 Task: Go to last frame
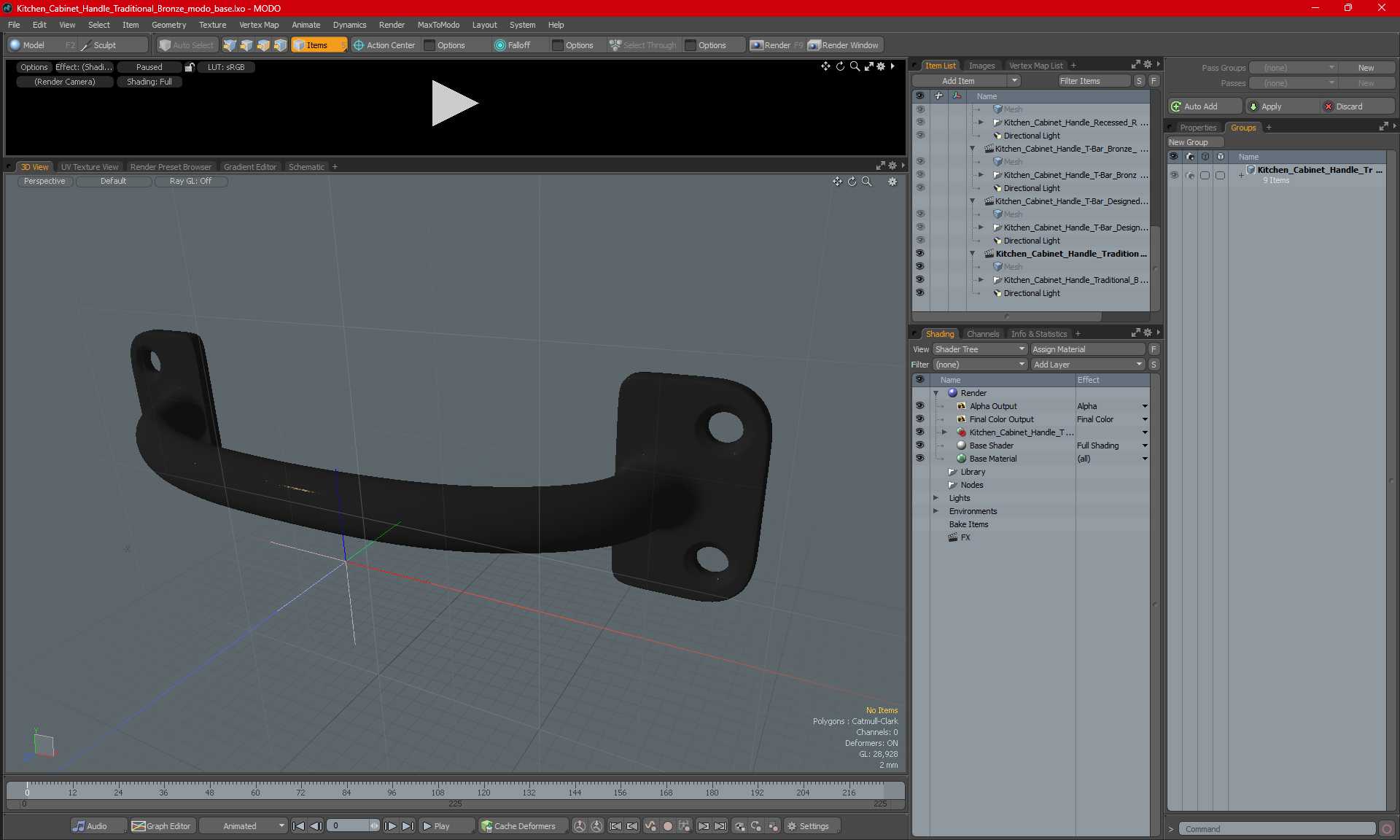tap(408, 826)
